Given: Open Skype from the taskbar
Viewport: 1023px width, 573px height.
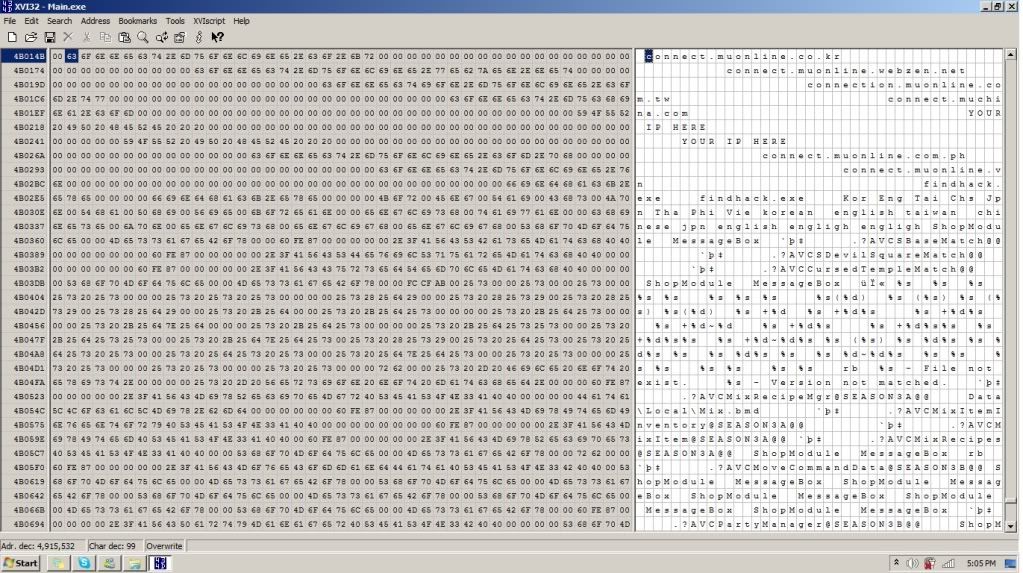Looking at the screenshot, I should 85,564.
